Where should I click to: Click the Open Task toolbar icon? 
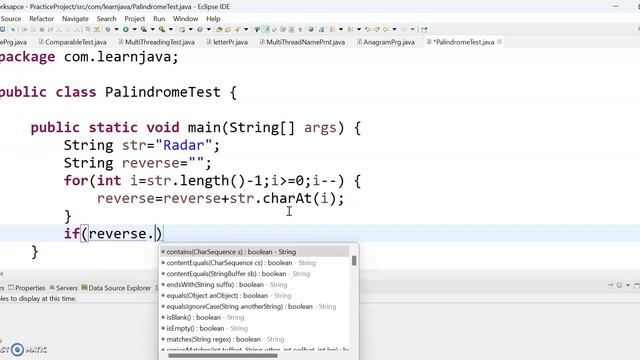tap(228, 29)
